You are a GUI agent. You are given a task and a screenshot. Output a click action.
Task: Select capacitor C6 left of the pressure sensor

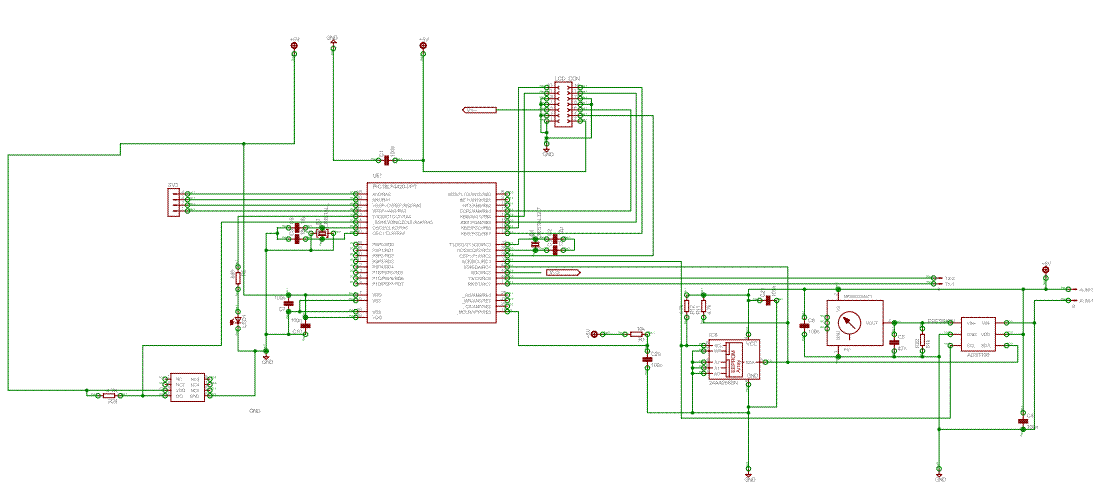[804, 328]
